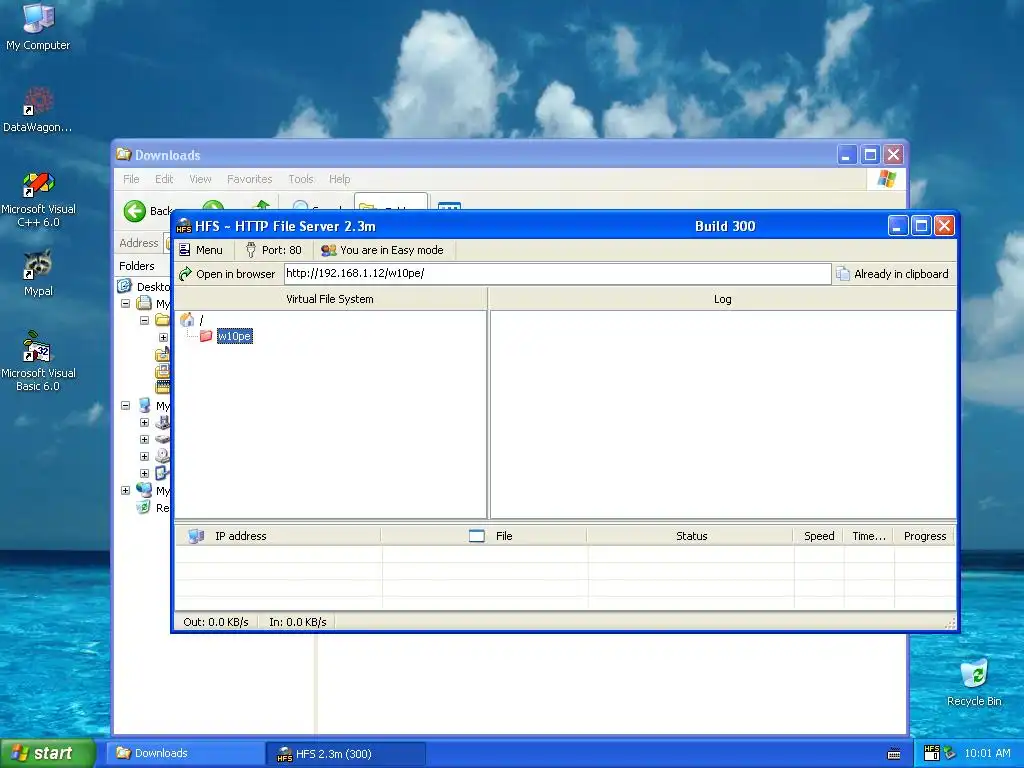Click the Speed column header
This screenshot has height=768, width=1024.
pos(818,536)
